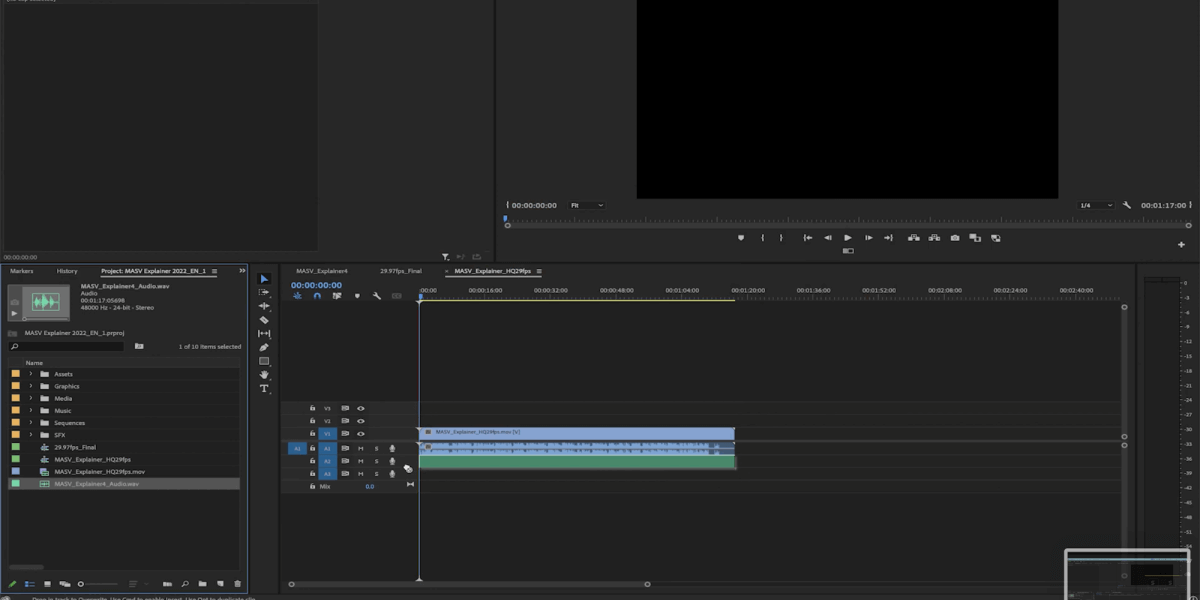
Task: Open the button editor plus icon
Action: (1181, 244)
